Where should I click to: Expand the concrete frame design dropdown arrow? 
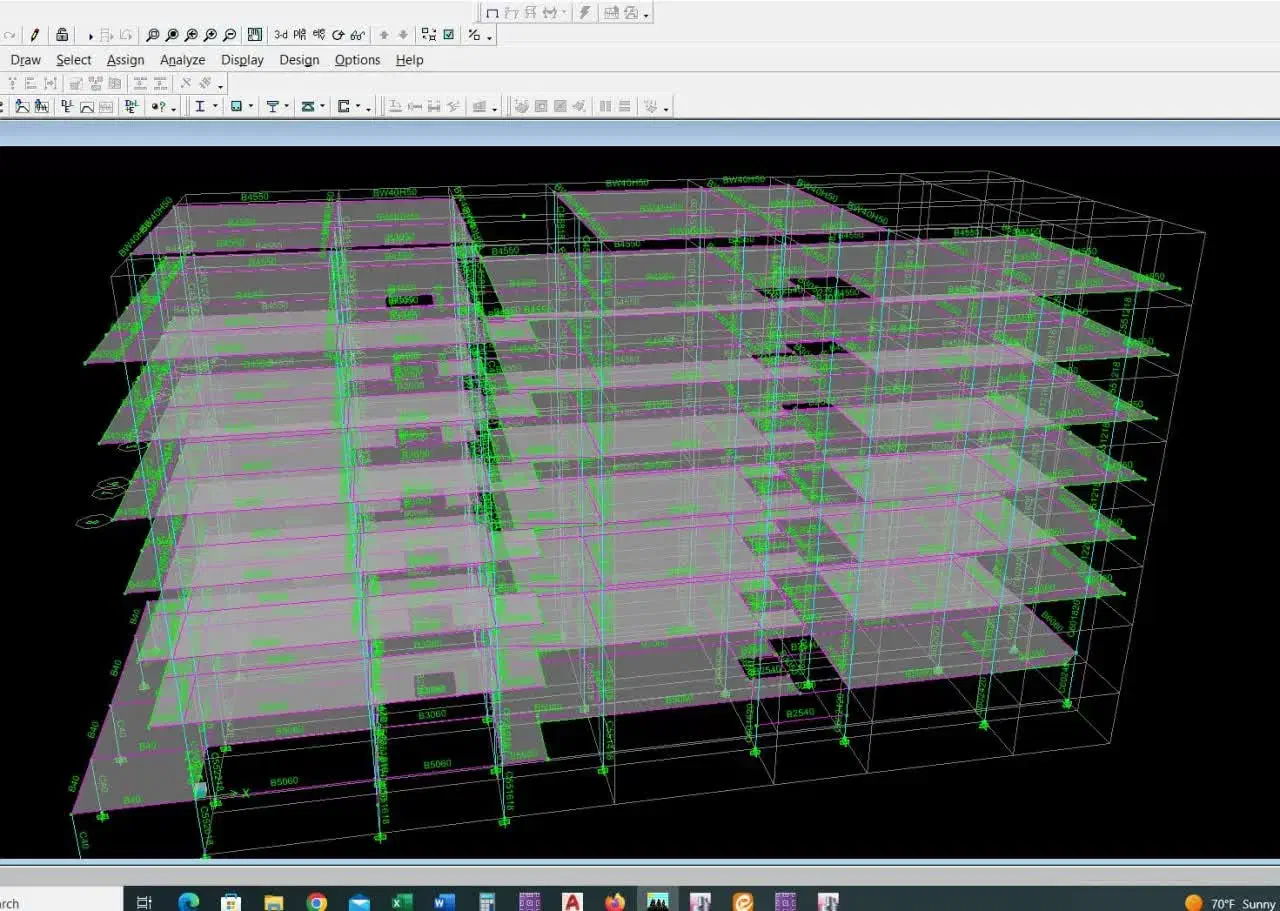251,107
